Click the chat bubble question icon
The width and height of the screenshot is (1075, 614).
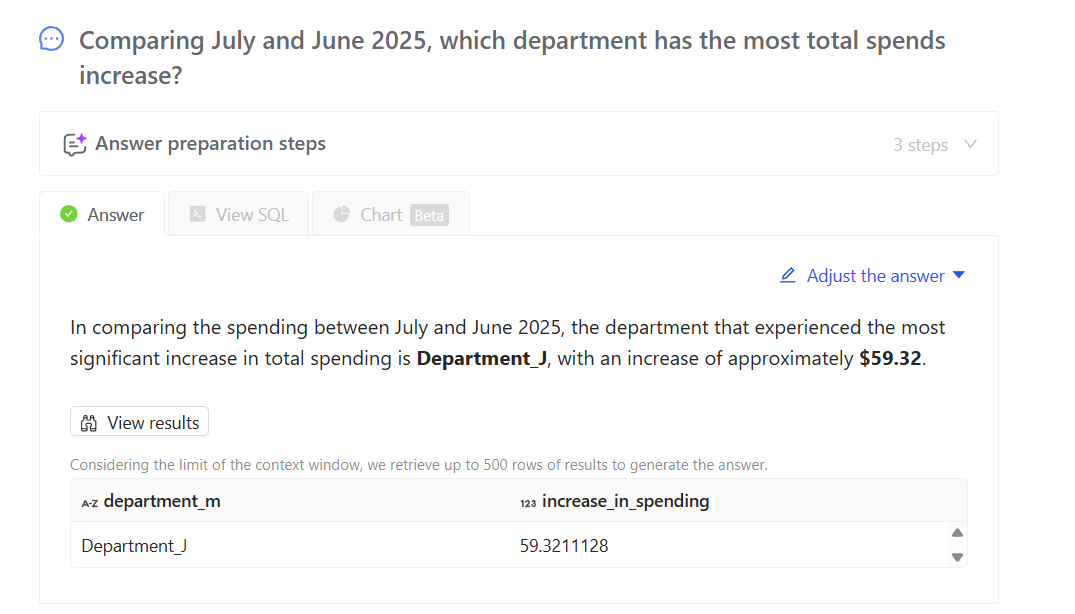51,39
